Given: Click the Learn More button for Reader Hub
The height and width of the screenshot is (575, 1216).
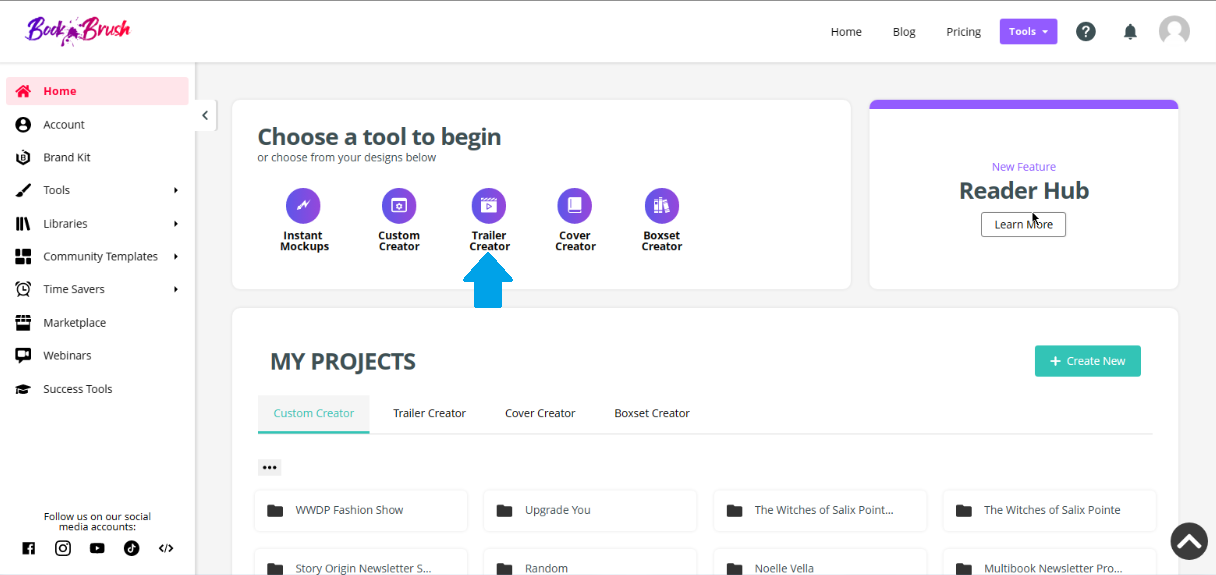Looking at the screenshot, I should pyautogui.click(x=1023, y=224).
